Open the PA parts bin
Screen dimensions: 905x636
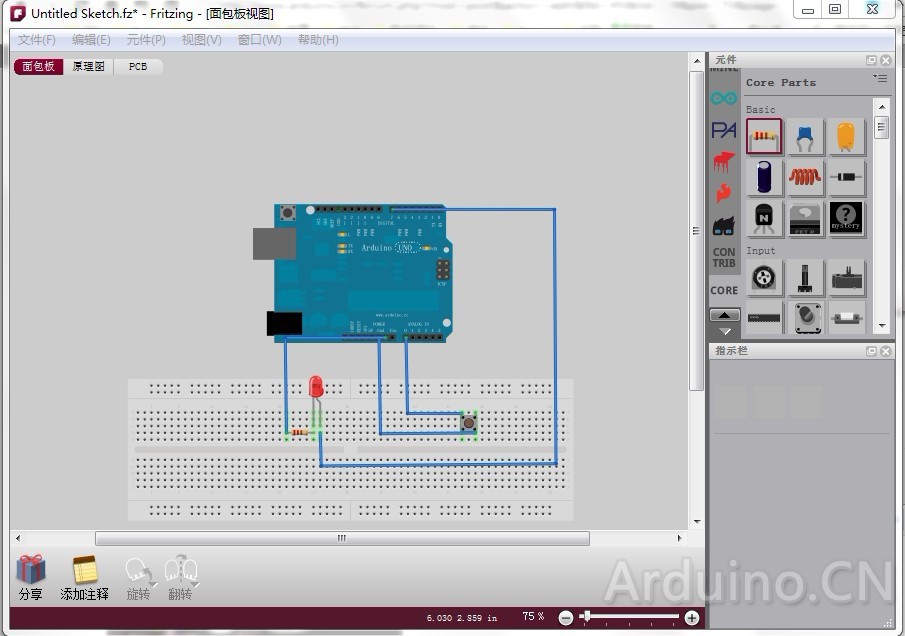[x=724, y=130]
